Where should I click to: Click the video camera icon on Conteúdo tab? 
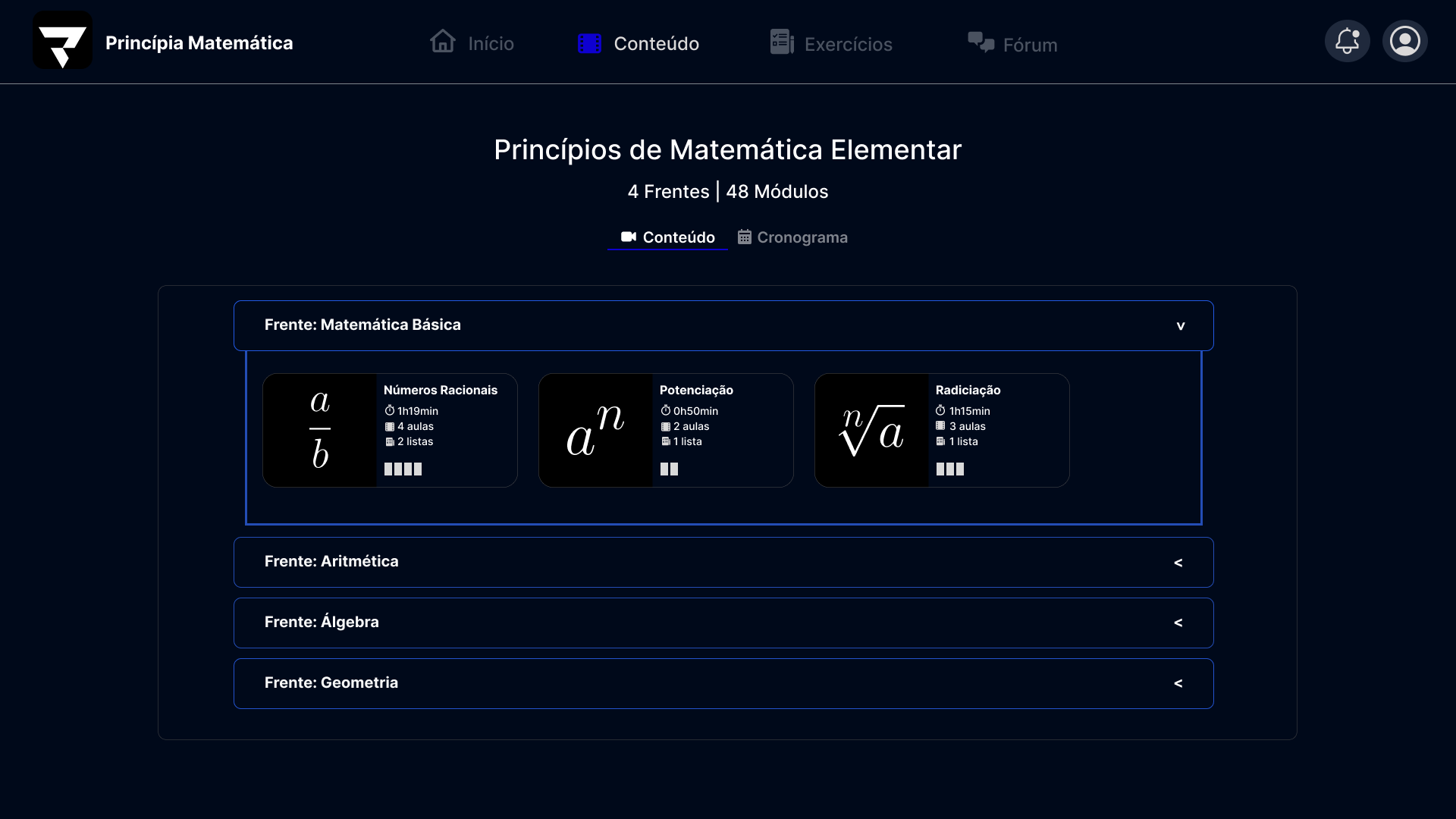(x=629, y=237)
